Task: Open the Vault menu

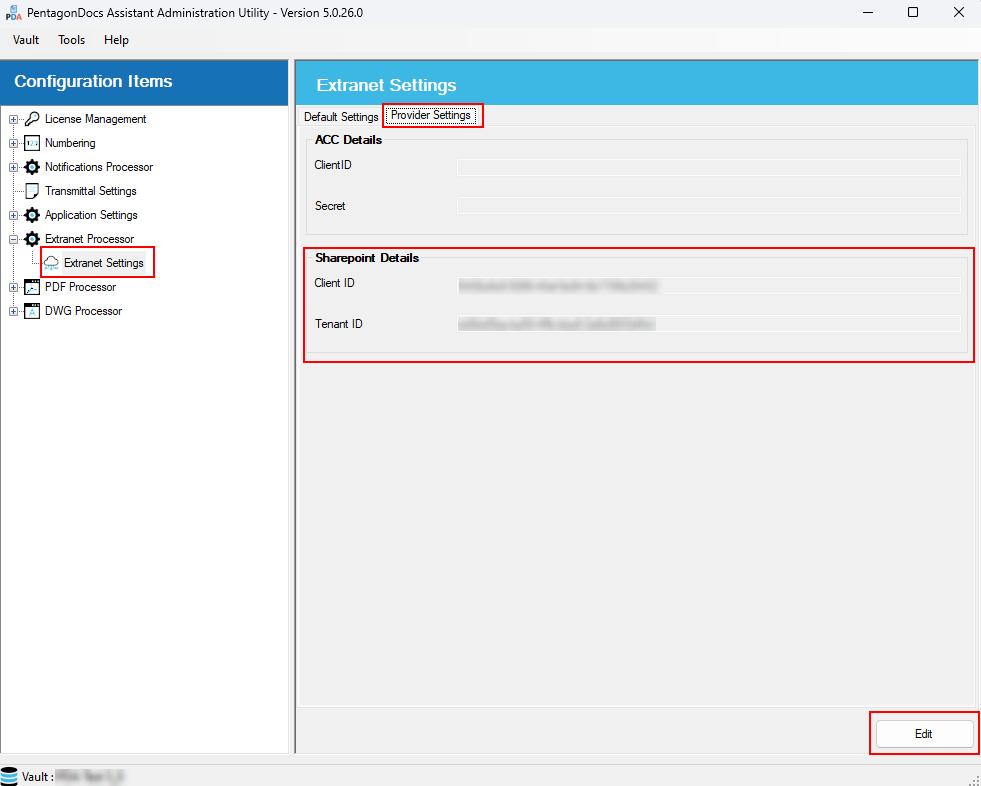Action: click(x=26, y=40)
